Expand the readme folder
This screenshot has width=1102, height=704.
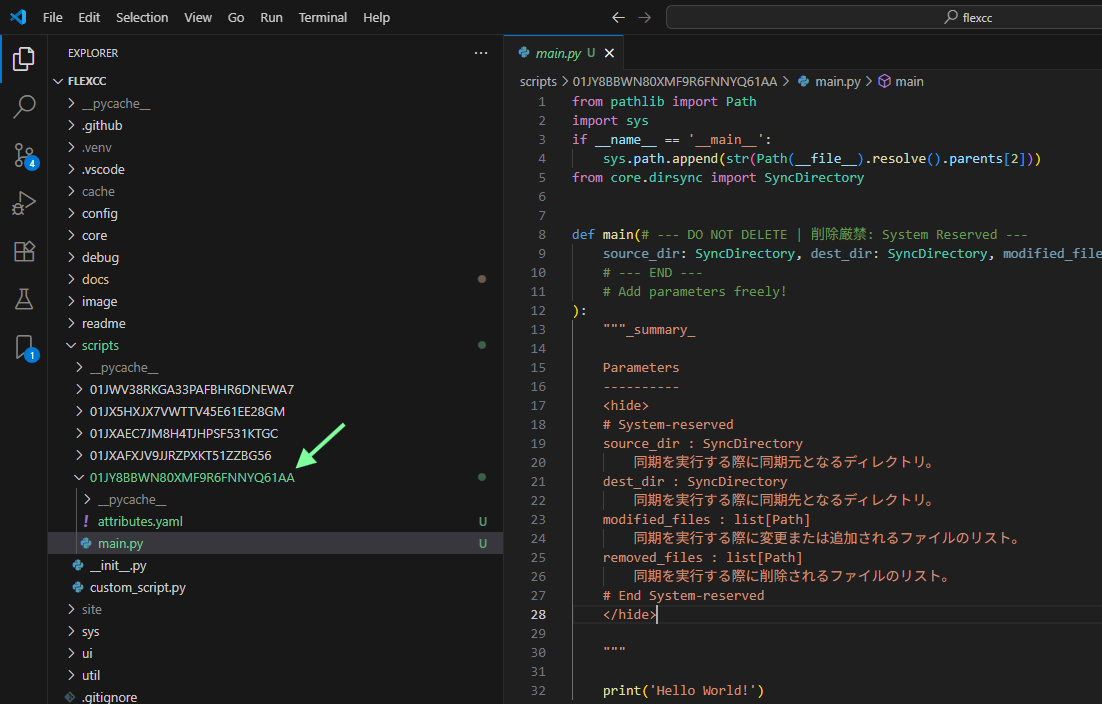(x=275, y=323)
